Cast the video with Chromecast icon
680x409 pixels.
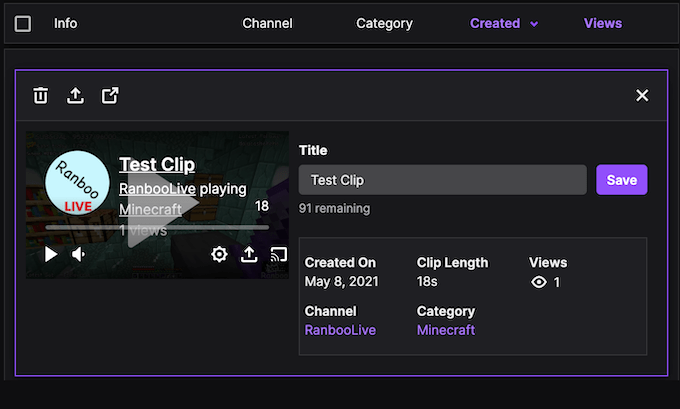pyautogui.click(x=279, y=254)
